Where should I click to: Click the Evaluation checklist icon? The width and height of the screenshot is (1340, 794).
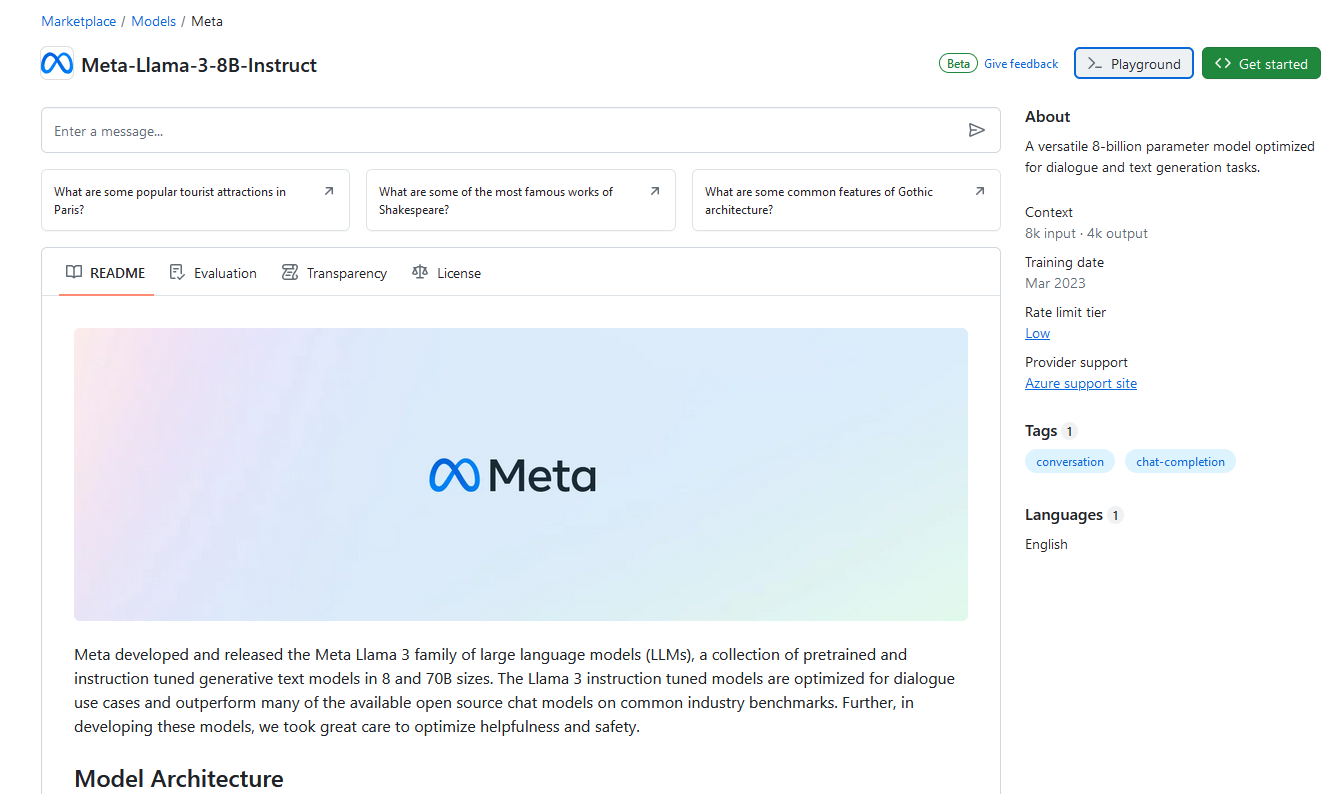pyautogui.click(x=177, y=272)
